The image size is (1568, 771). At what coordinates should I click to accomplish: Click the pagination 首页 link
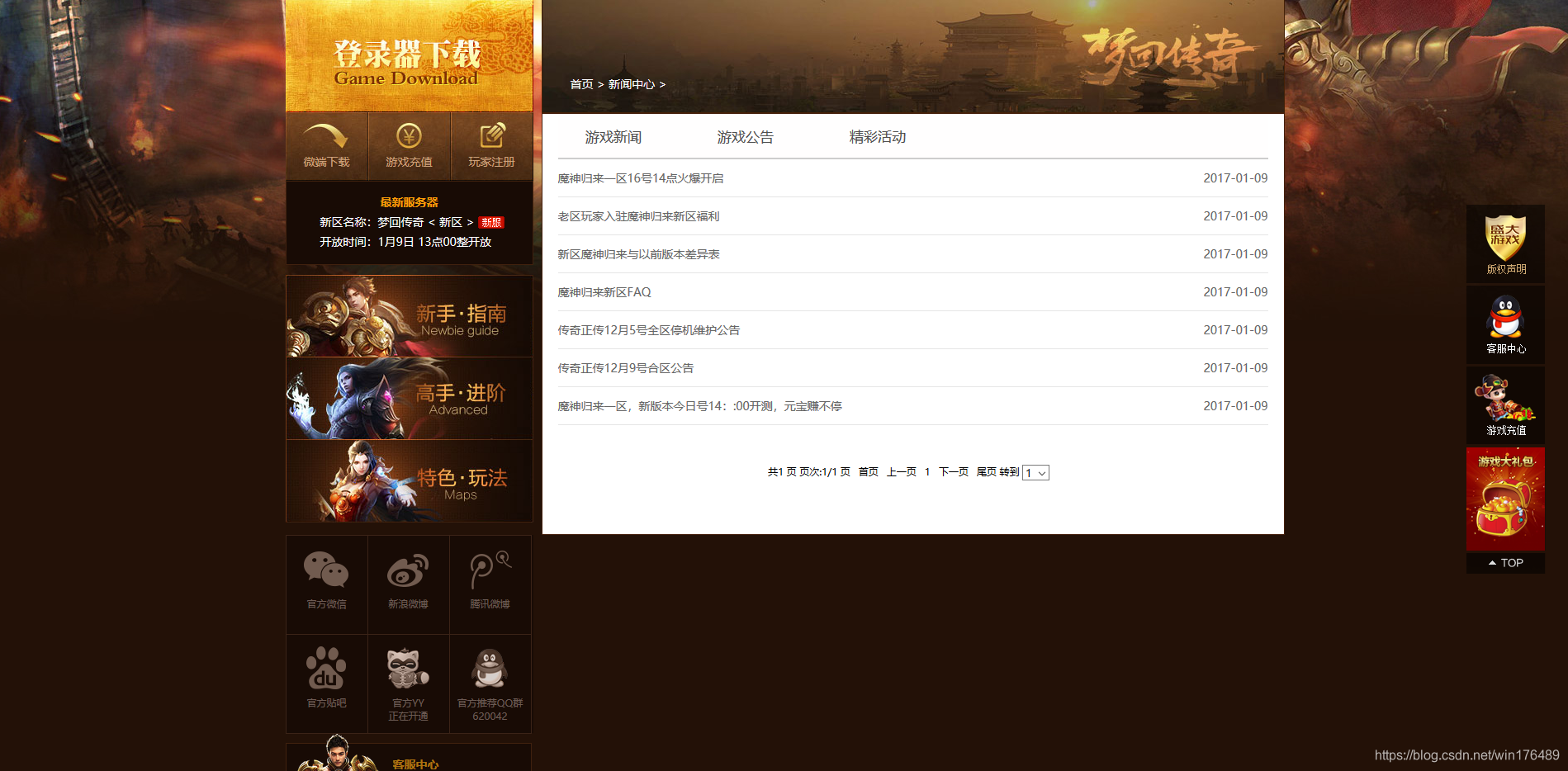pos(868,472)
